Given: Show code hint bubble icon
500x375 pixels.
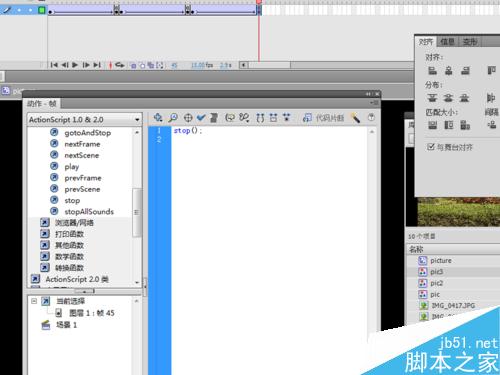Looking at the screenshot, I should coord(230,117).
